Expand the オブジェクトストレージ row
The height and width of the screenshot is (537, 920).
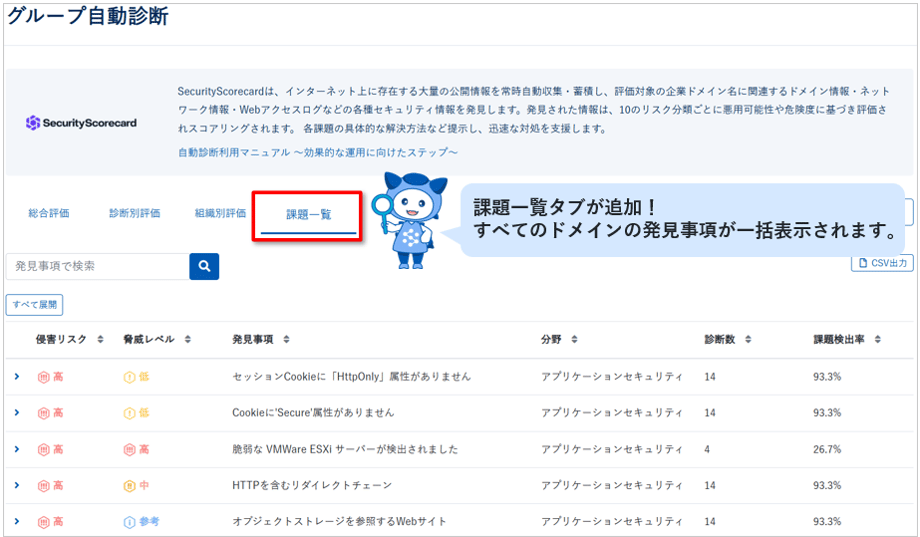16,521
